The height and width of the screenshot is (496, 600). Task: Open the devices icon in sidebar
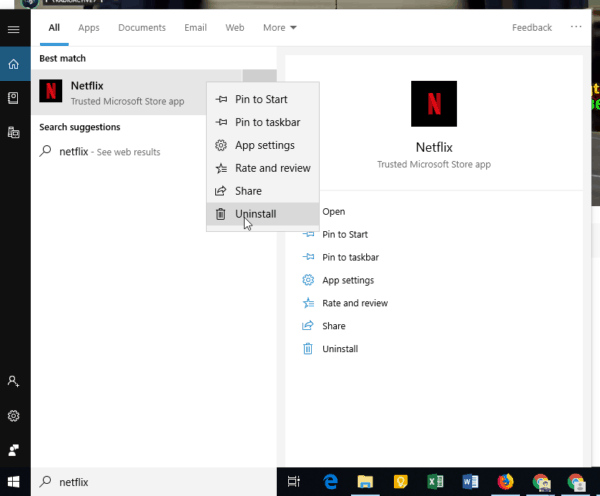14,132
